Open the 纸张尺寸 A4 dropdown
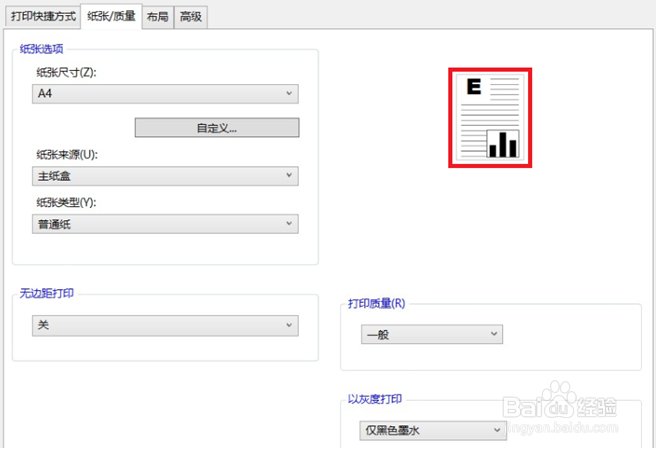The height and width of the screenshot is (451, 656). pyautogui.click(x=165, y=94)
